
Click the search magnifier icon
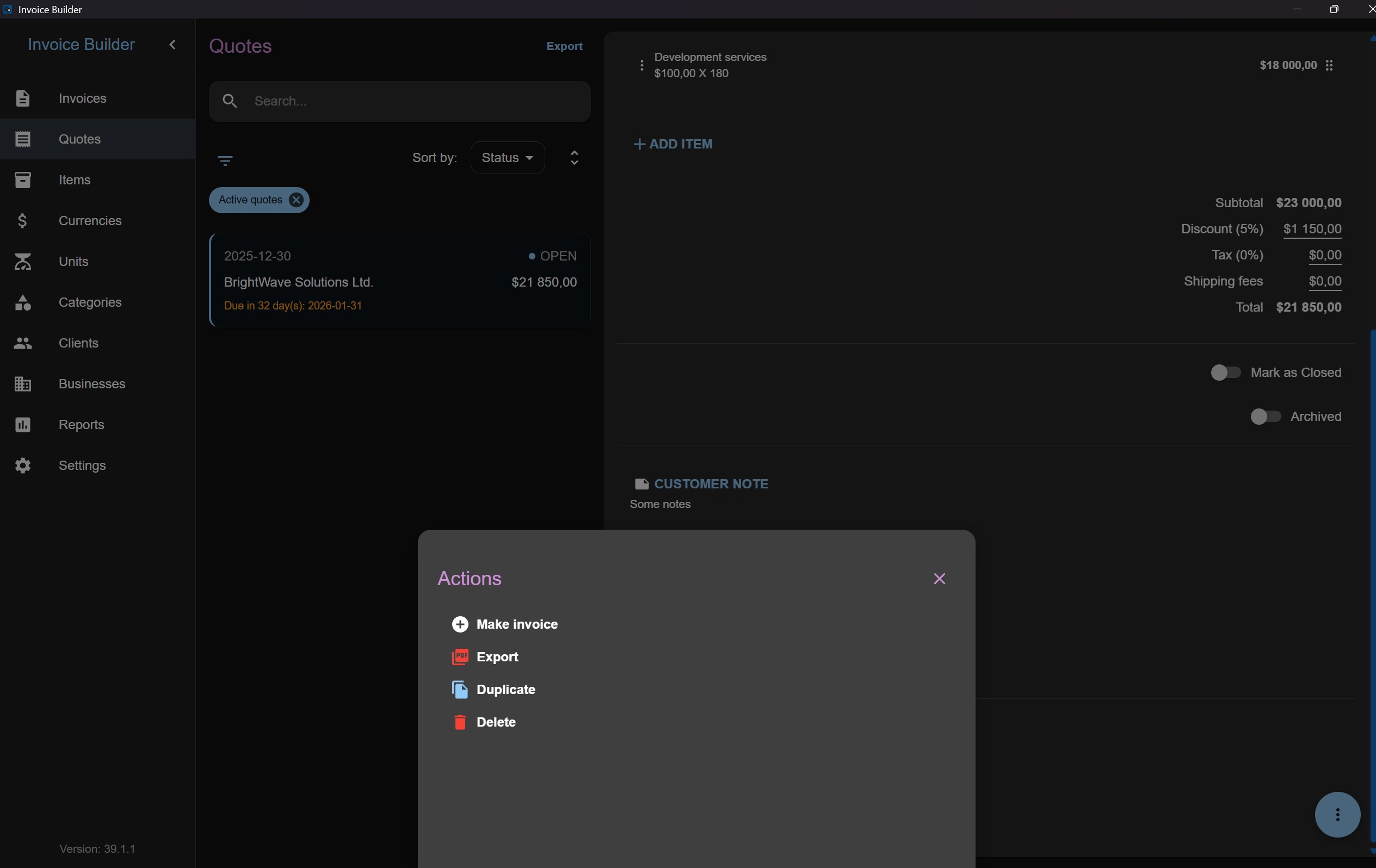(230, 101)
